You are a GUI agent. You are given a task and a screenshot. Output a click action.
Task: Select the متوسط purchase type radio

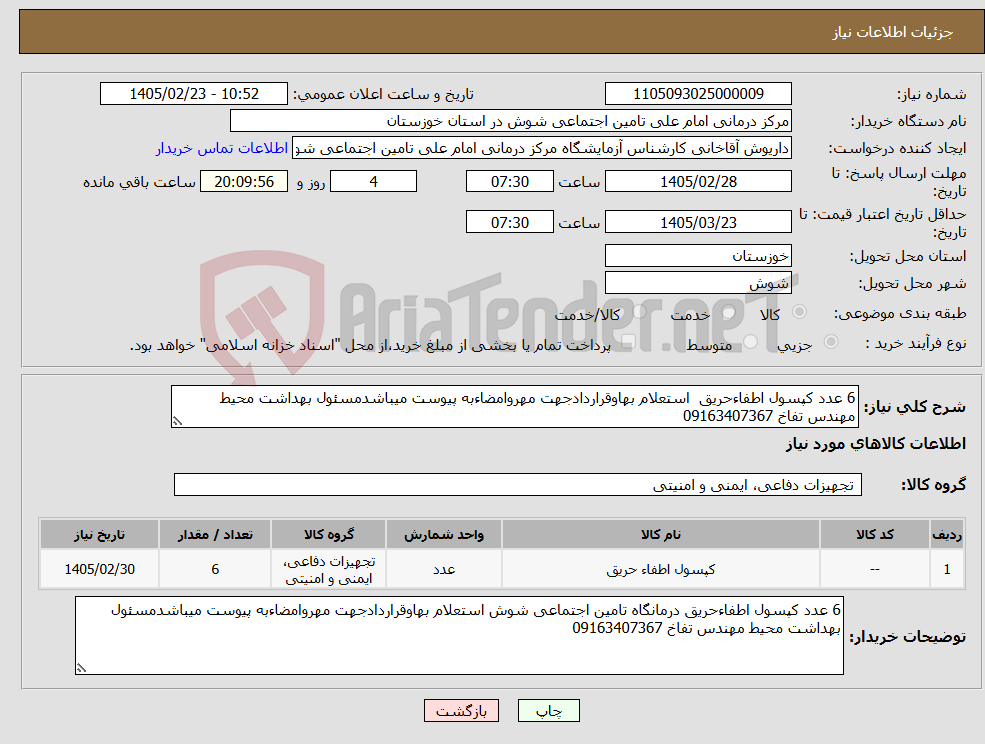click(750, 342)
